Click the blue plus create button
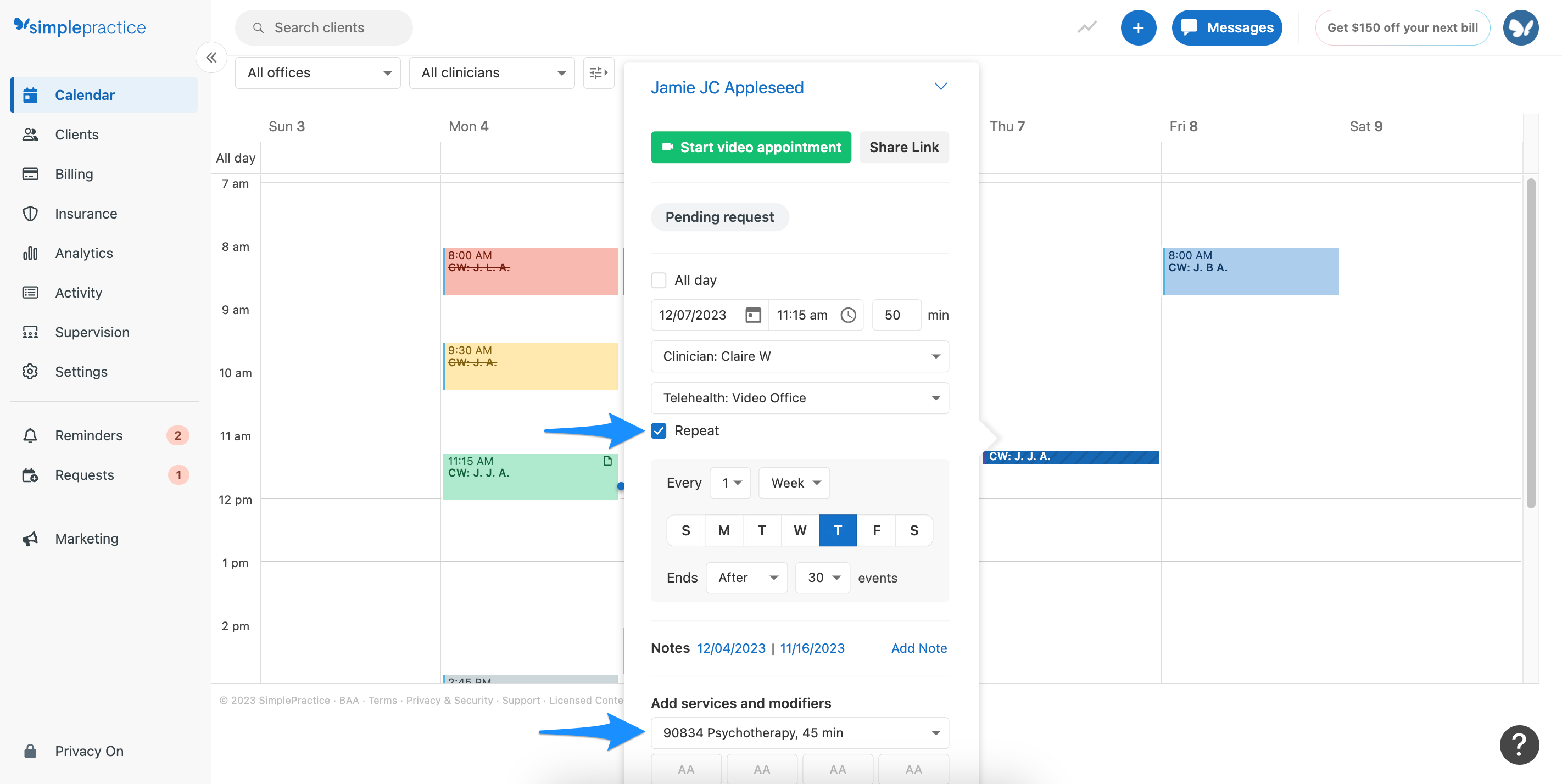 pyautogui.click(x=1137, y=28)
